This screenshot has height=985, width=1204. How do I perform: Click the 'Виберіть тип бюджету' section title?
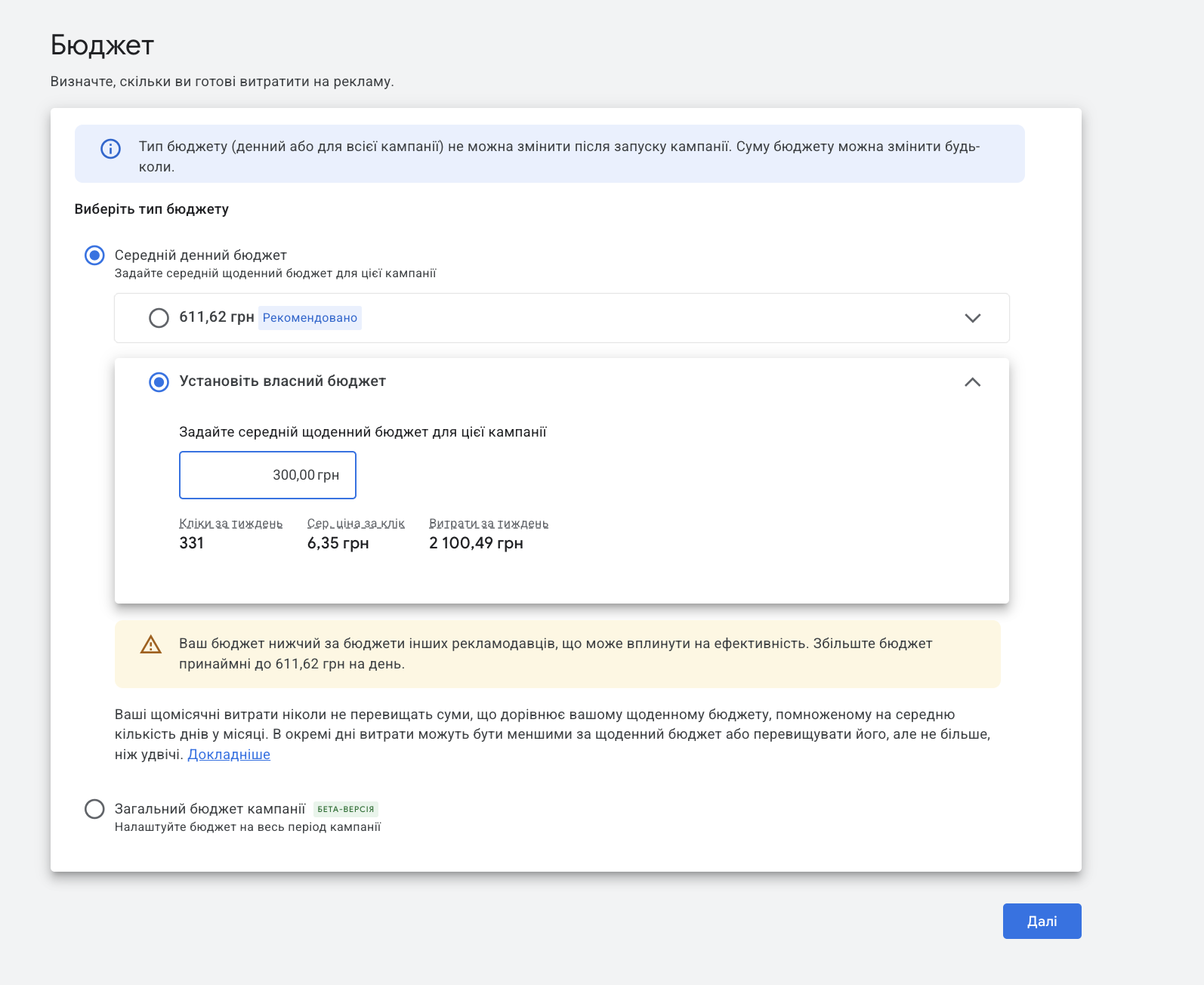click(151, 209)
